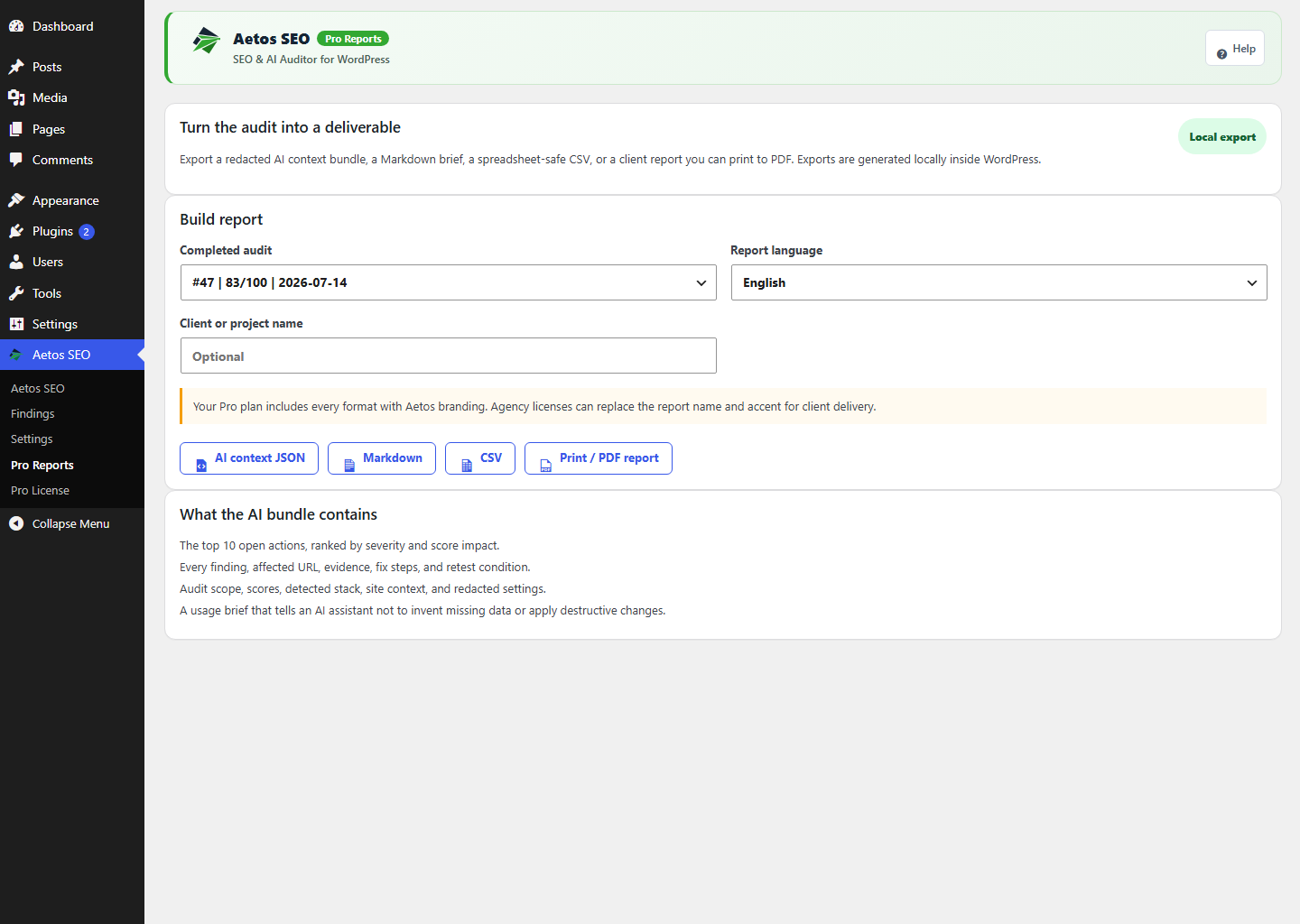1300x924 pixels.
Task: Click the Print / PDF report icon
Action: 546,466
